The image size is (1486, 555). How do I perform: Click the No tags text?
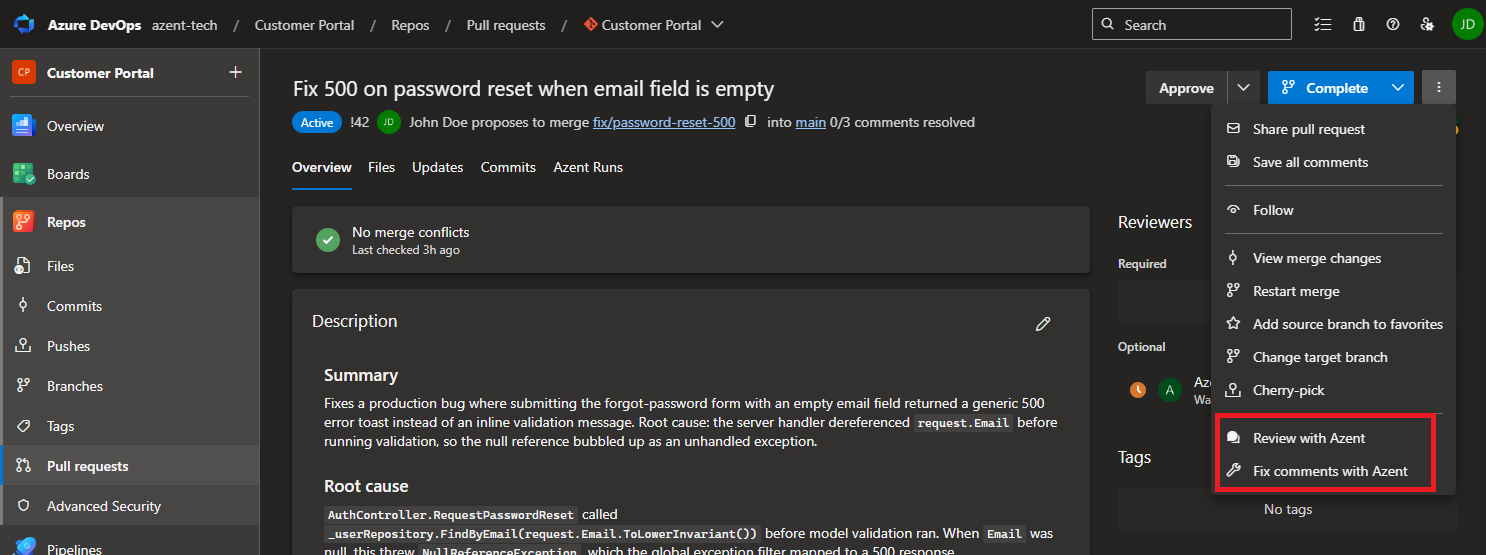click(1288, 509)
